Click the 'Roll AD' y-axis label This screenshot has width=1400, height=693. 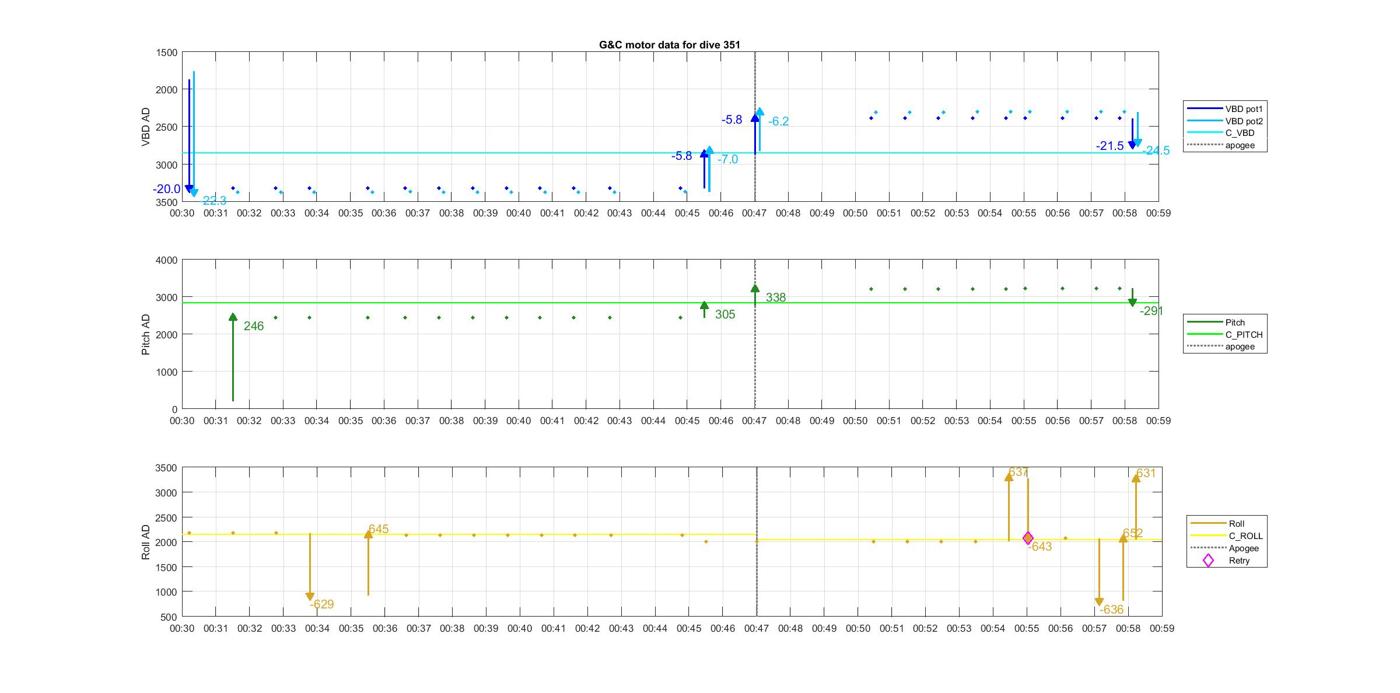coord(146,541)
